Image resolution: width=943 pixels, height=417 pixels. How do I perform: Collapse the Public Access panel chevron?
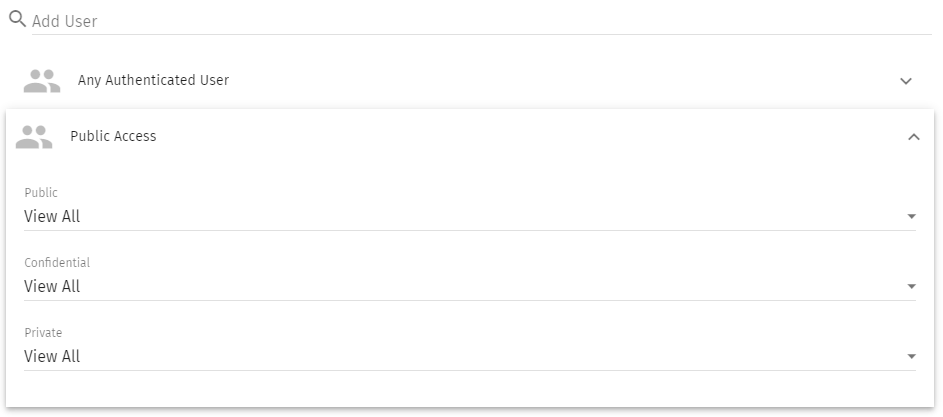click(x=913, y=137)
